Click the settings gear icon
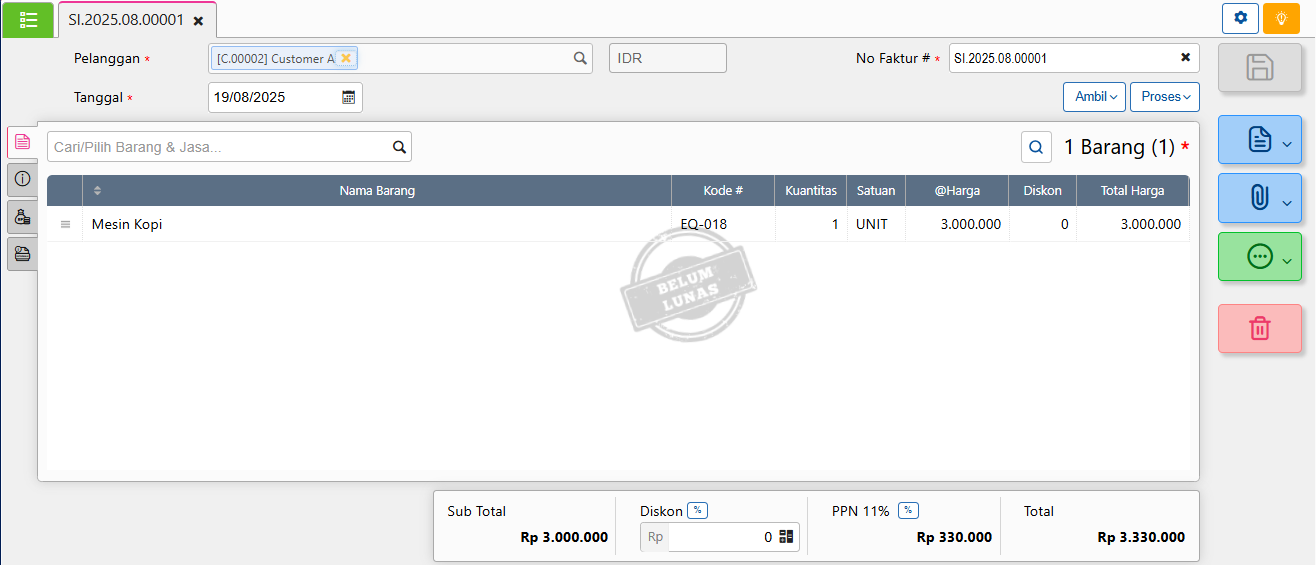1316x565 pixels. pyautogui.click(x=1240, y=18)
